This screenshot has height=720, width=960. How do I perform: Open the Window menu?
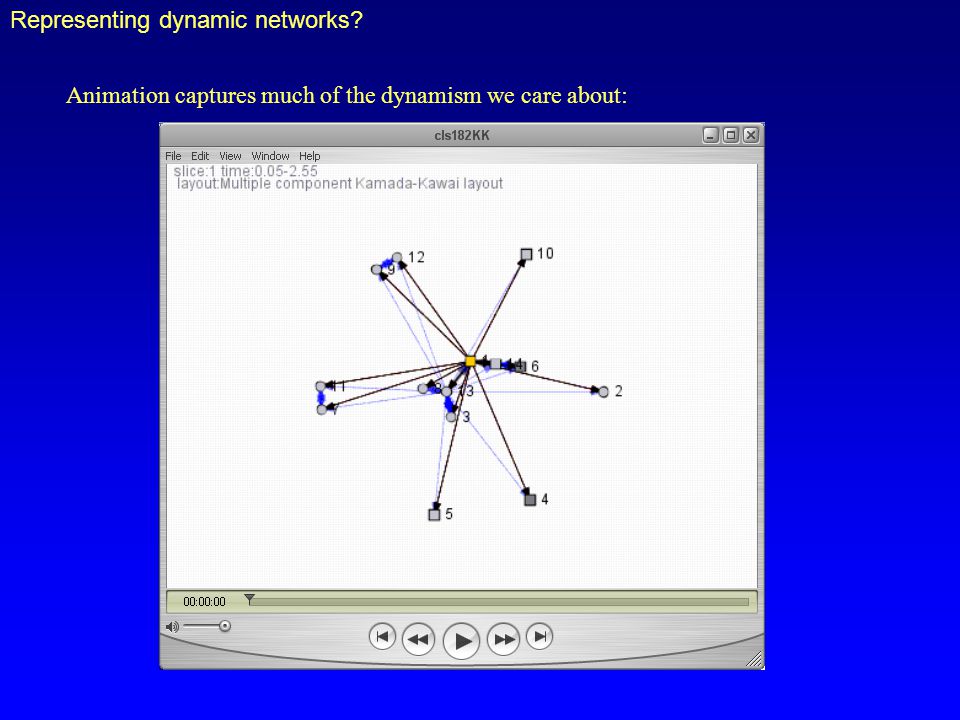[270, 156]
